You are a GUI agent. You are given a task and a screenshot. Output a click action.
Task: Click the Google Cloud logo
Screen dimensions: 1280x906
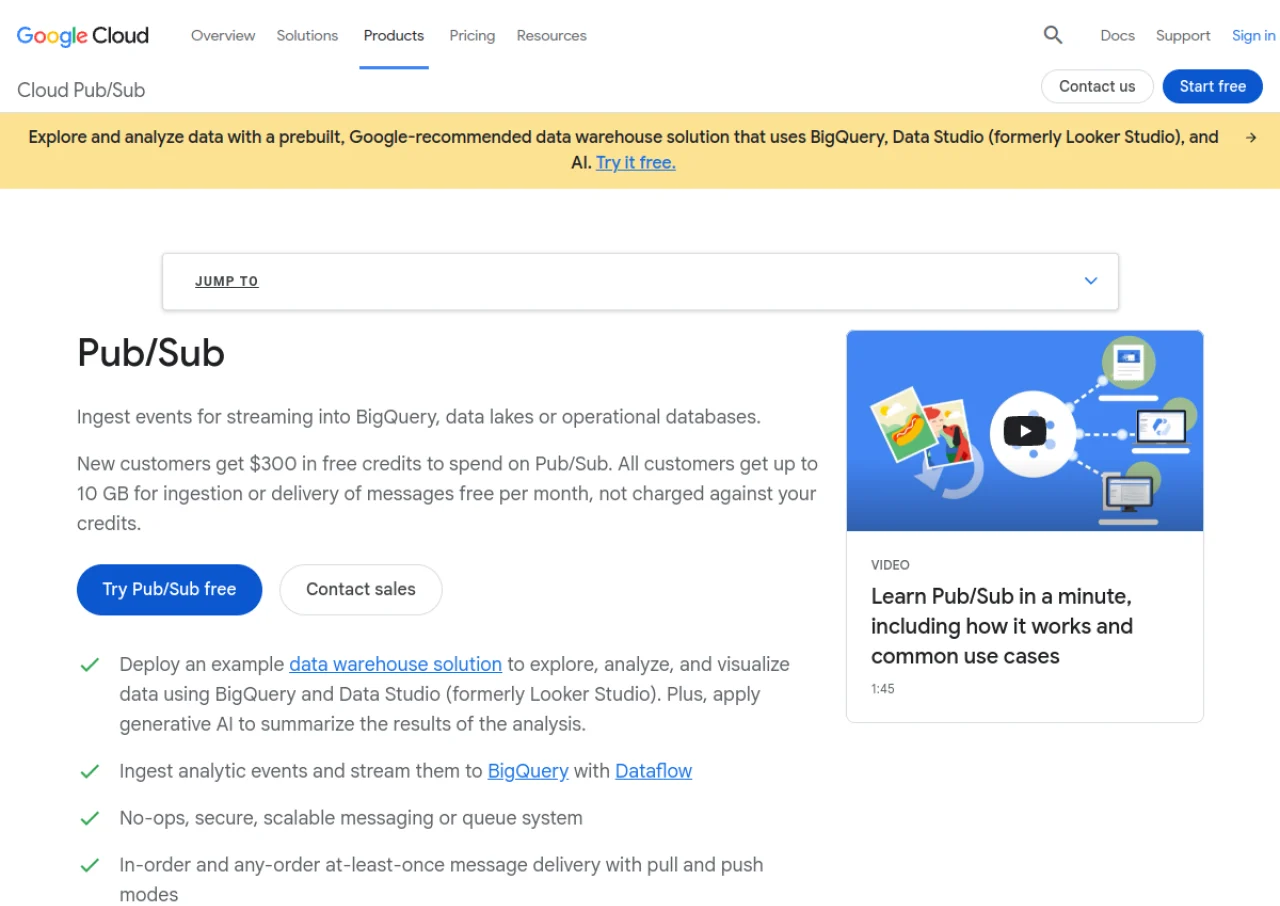coord(83,36)
